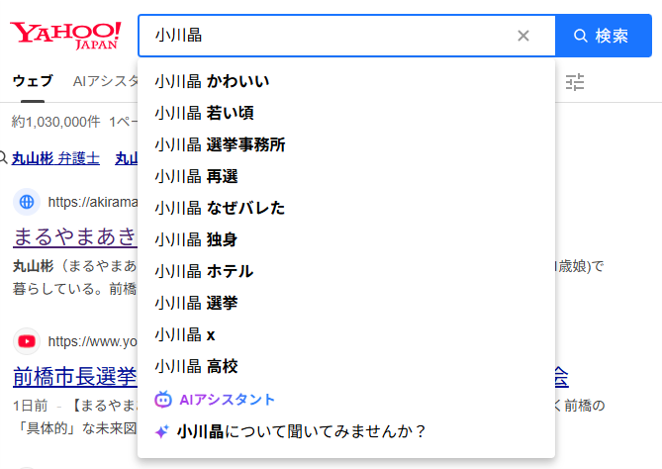Choose suggestion 小川晶 選挙事務所

220,145
